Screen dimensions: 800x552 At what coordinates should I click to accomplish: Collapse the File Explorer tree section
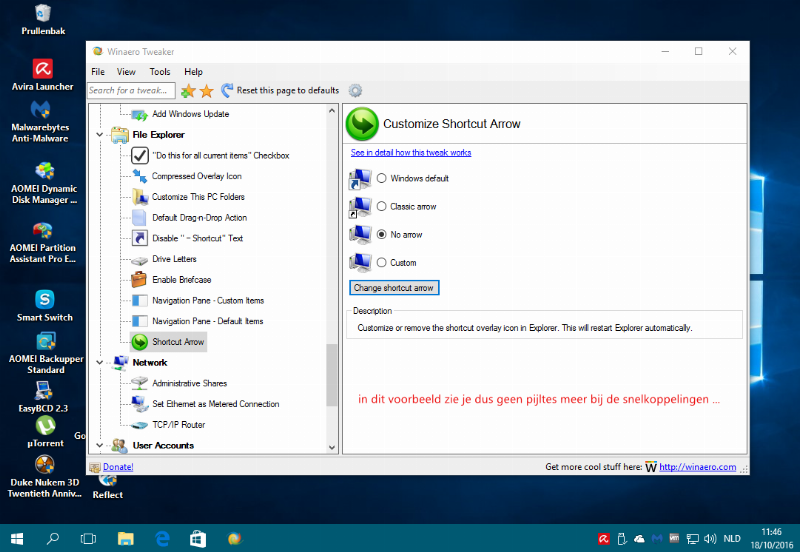99,134
